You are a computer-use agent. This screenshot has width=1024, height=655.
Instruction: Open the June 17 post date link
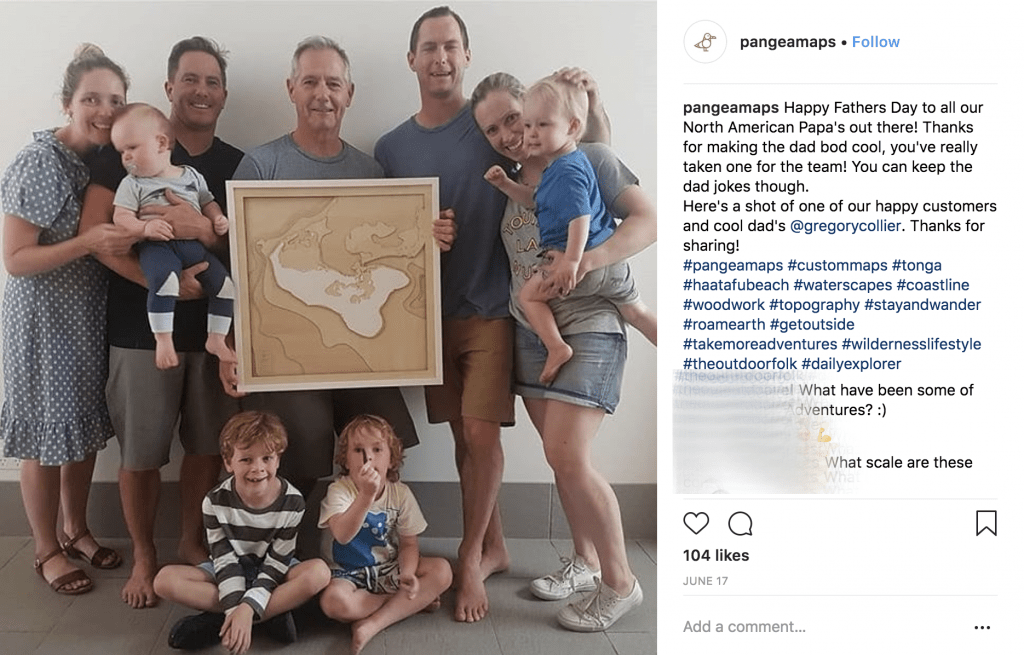click(x=705, y=581)
